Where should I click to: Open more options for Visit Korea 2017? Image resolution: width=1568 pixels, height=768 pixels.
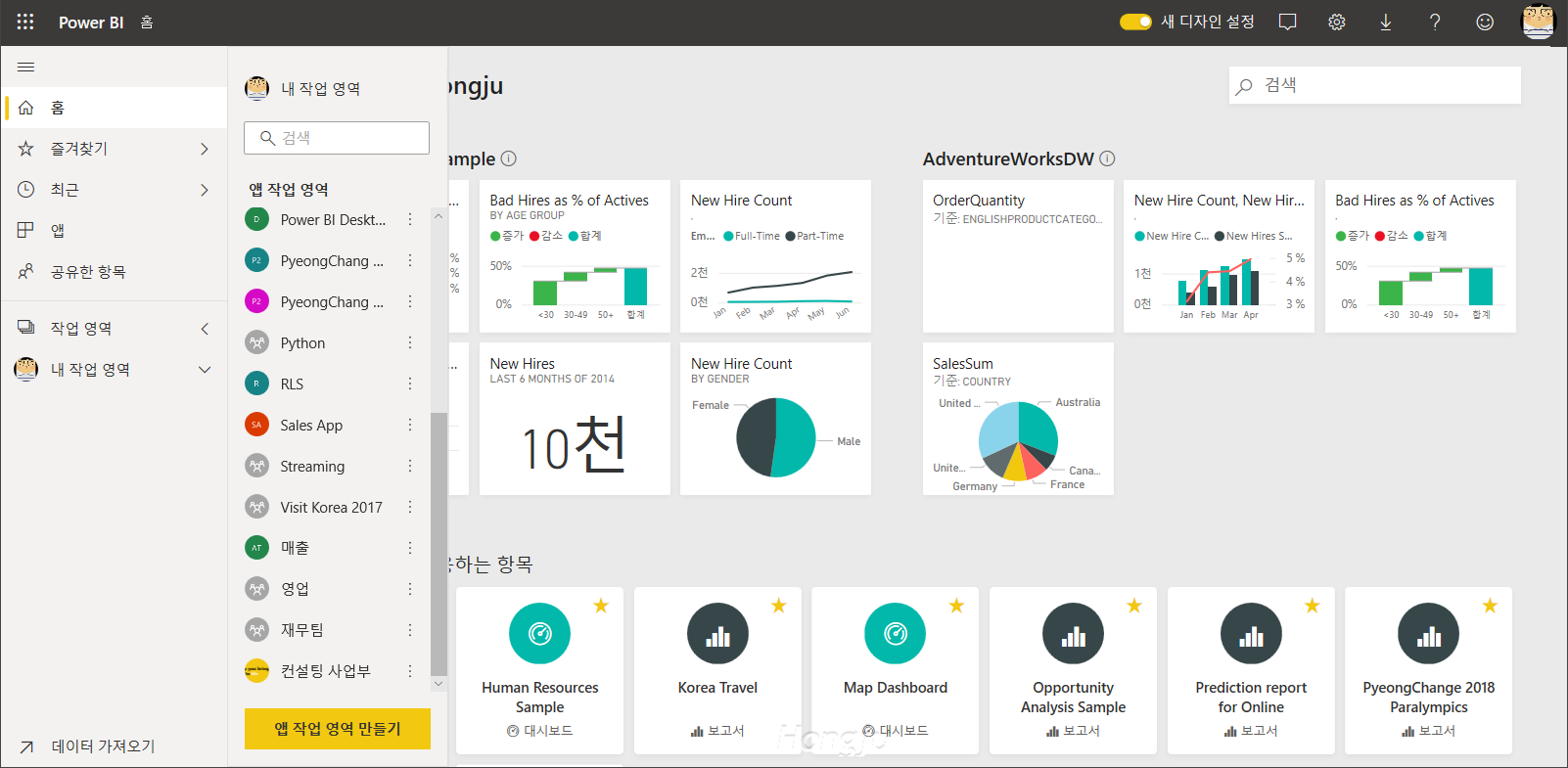410,508
